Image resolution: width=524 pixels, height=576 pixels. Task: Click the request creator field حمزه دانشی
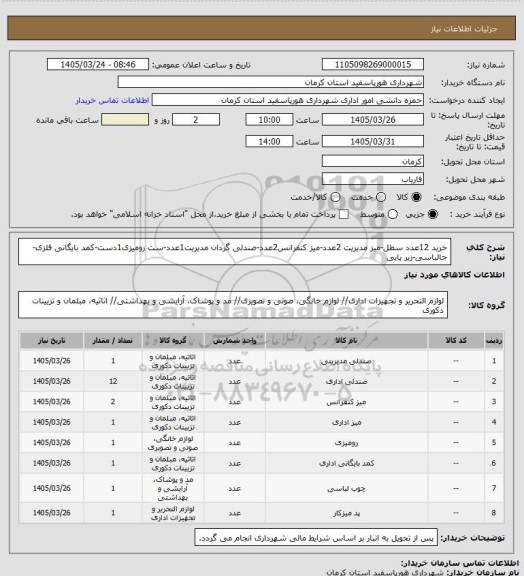tap(288, 100)
